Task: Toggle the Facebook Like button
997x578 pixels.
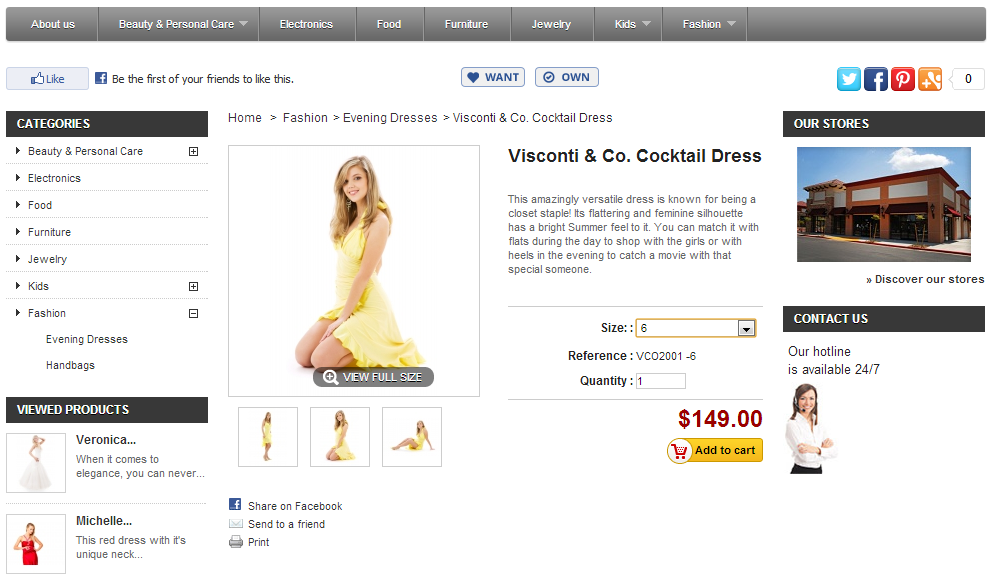Action: (x=47, y=79)
